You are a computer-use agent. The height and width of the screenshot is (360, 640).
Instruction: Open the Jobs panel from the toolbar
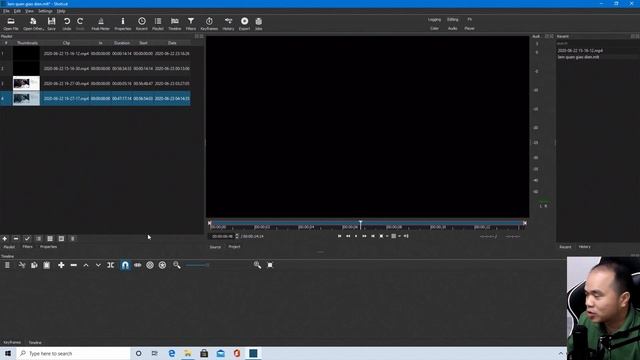point(259,24)
